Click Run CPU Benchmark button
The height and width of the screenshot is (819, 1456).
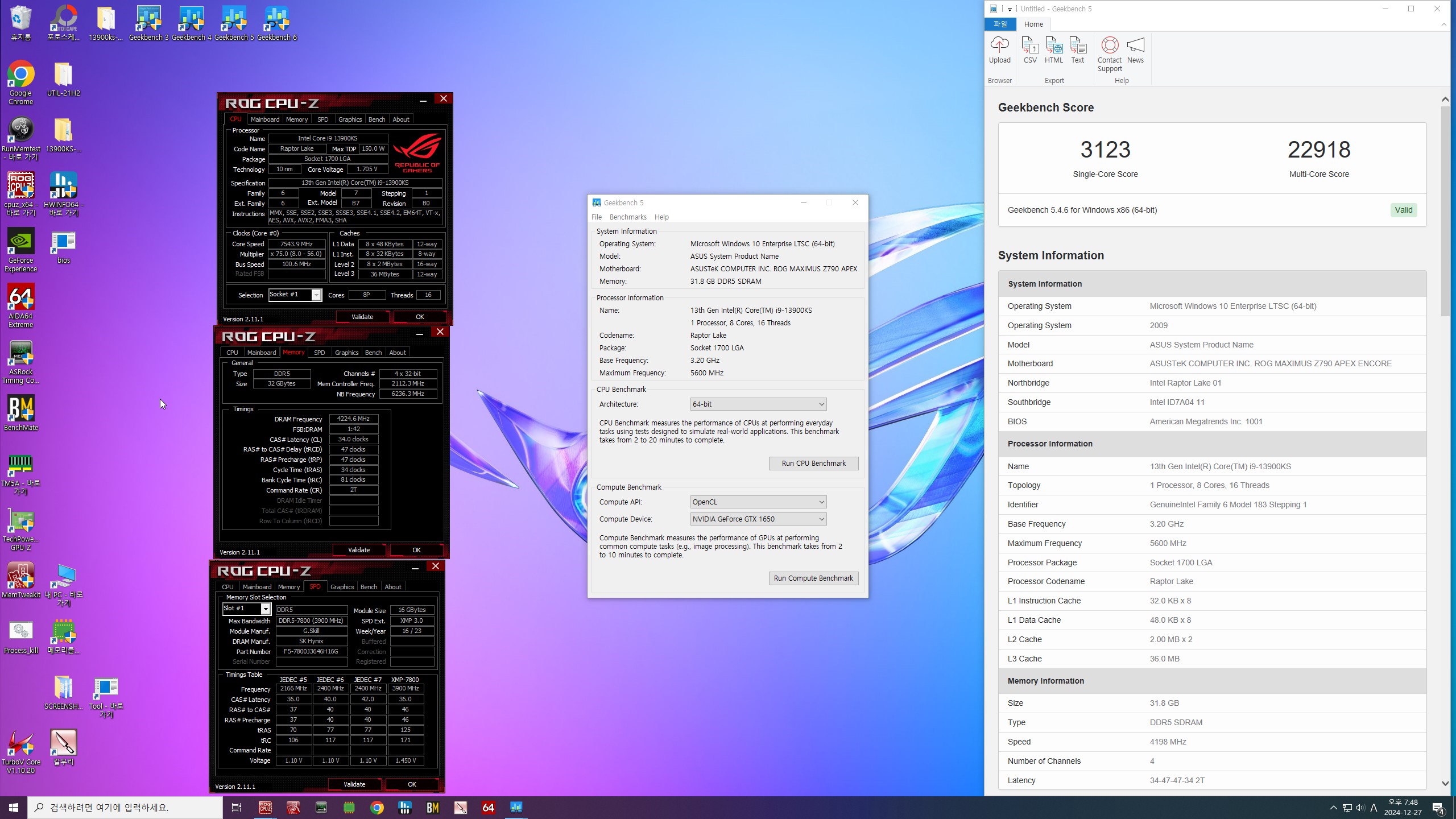pyautogui.click(x=813, y=464)
